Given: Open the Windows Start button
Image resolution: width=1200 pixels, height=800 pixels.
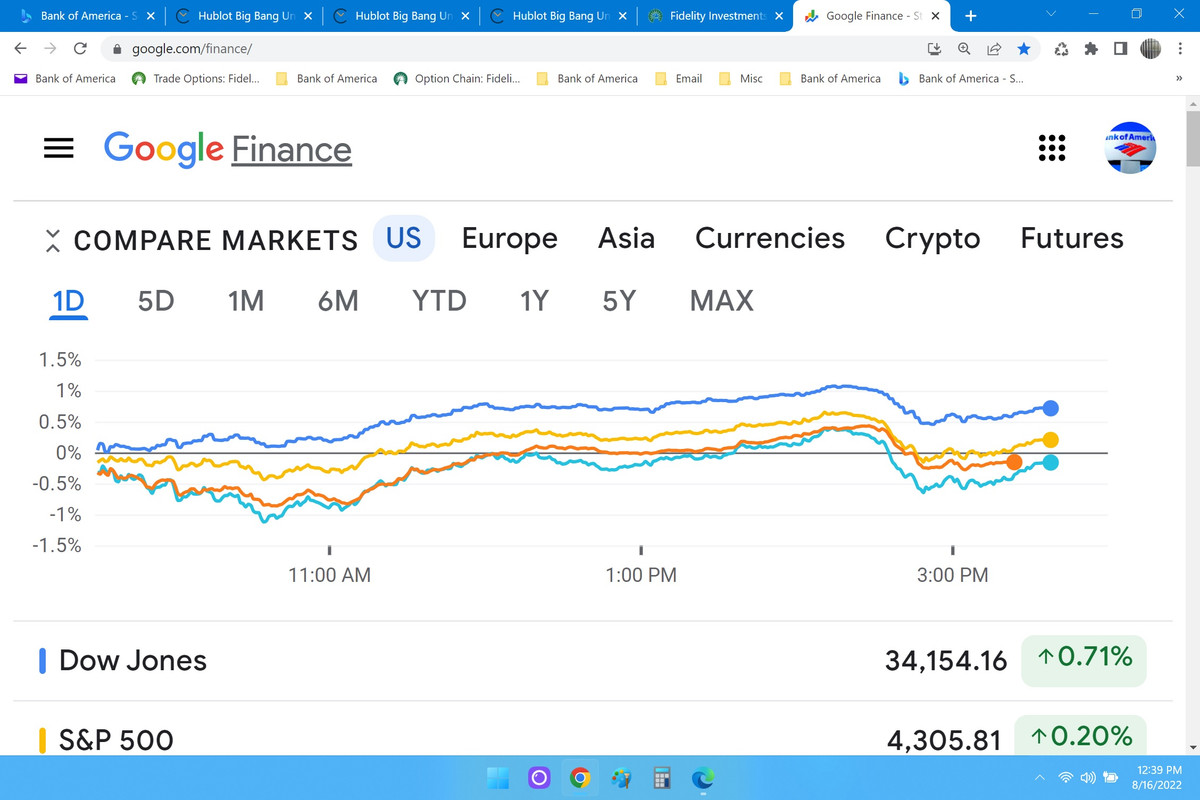Looking at the screenshot, I should click(x=497, y=778).
